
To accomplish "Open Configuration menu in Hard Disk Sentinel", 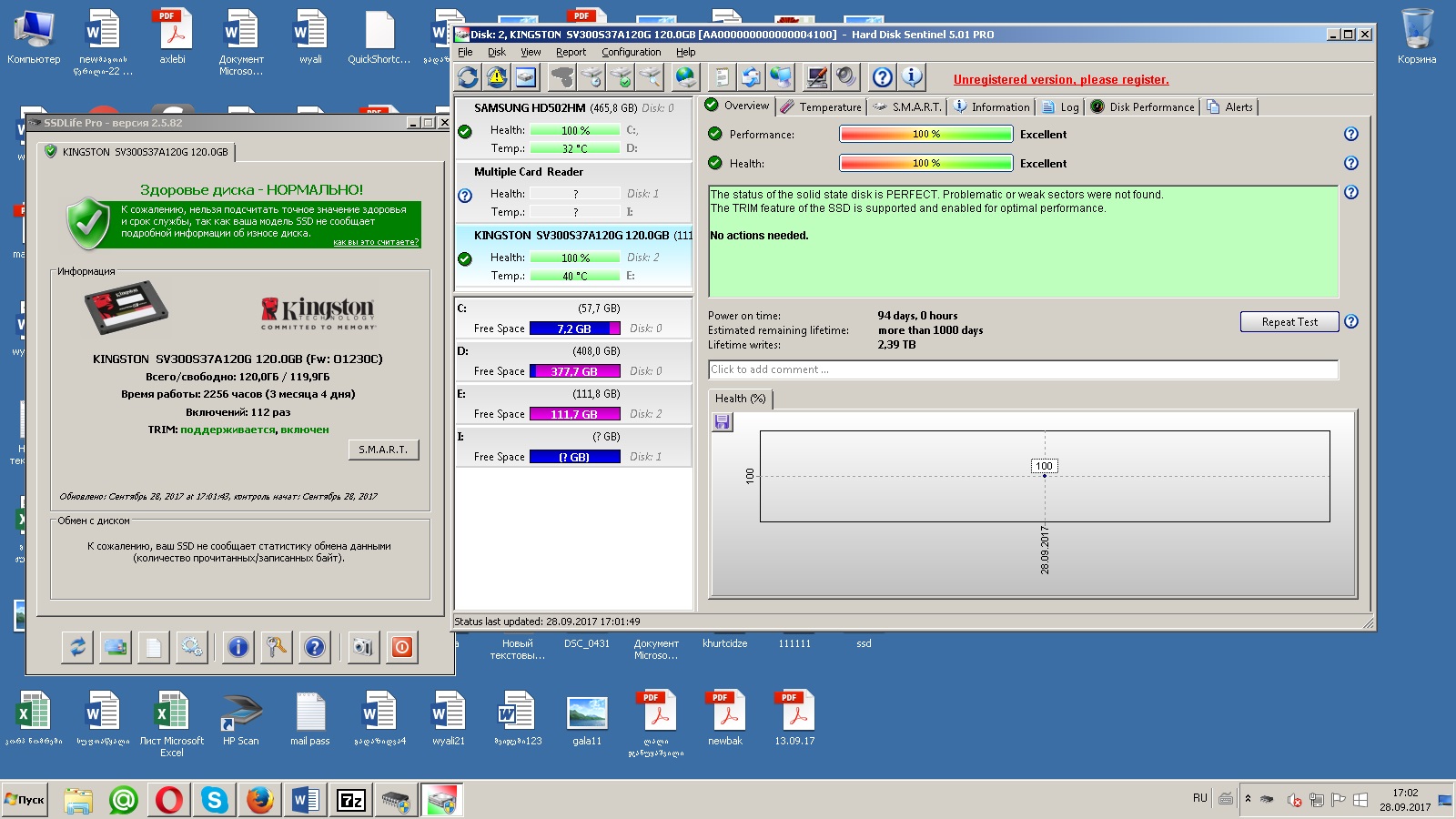I will click(631, 52).
